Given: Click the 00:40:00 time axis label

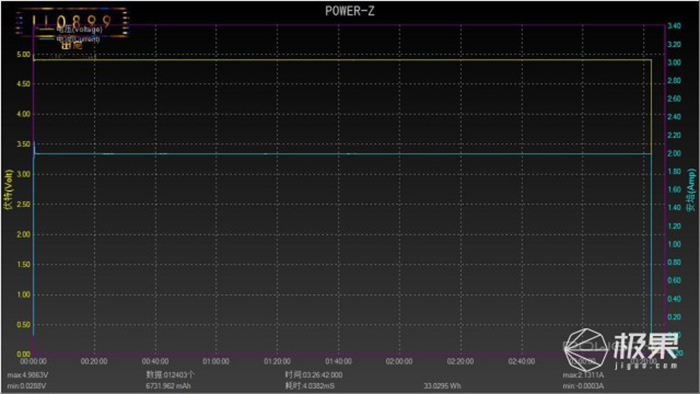Looking at the screenshot, I should point(155,361).
